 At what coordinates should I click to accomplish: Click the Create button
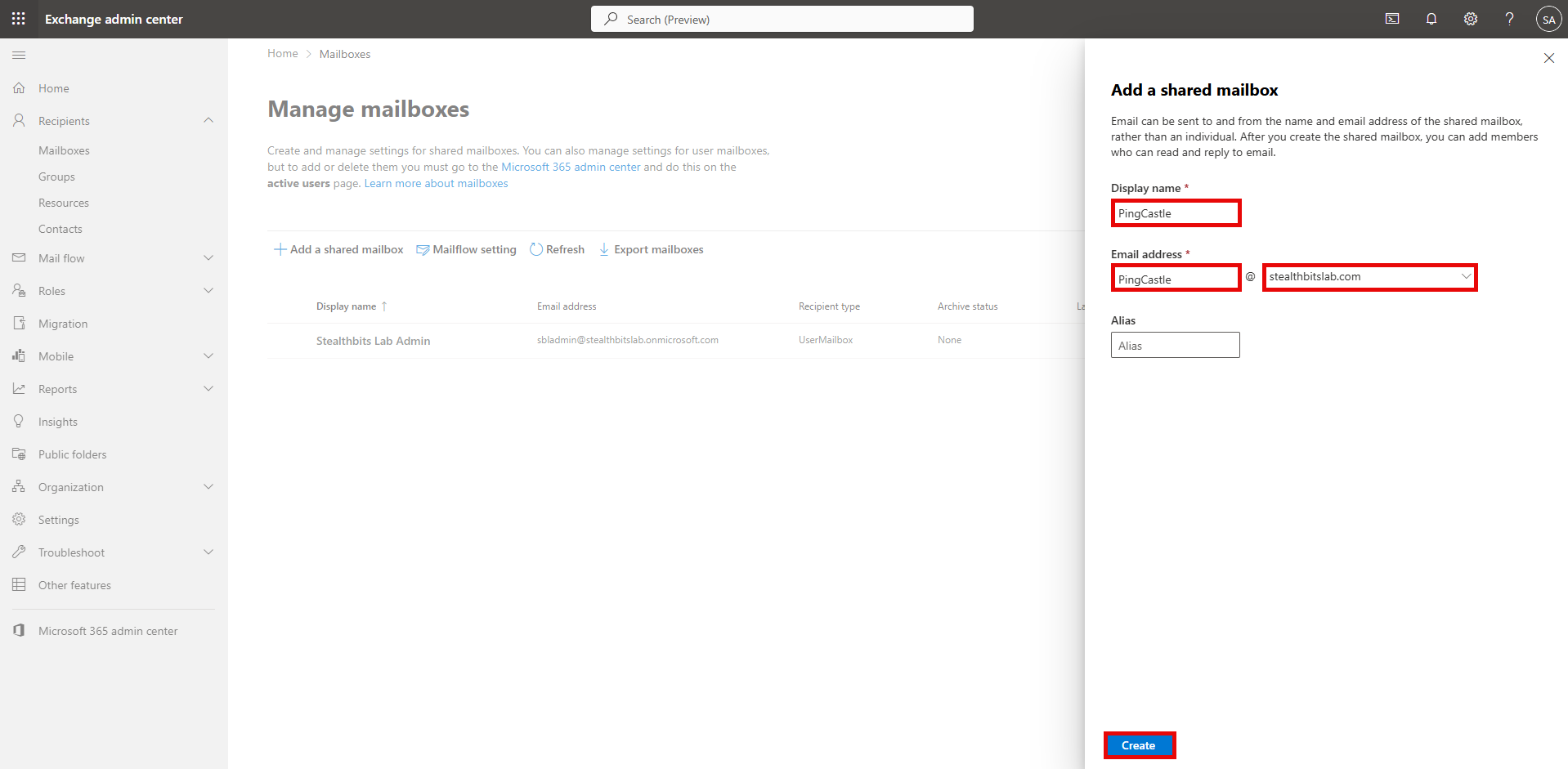pos(1139,744)
